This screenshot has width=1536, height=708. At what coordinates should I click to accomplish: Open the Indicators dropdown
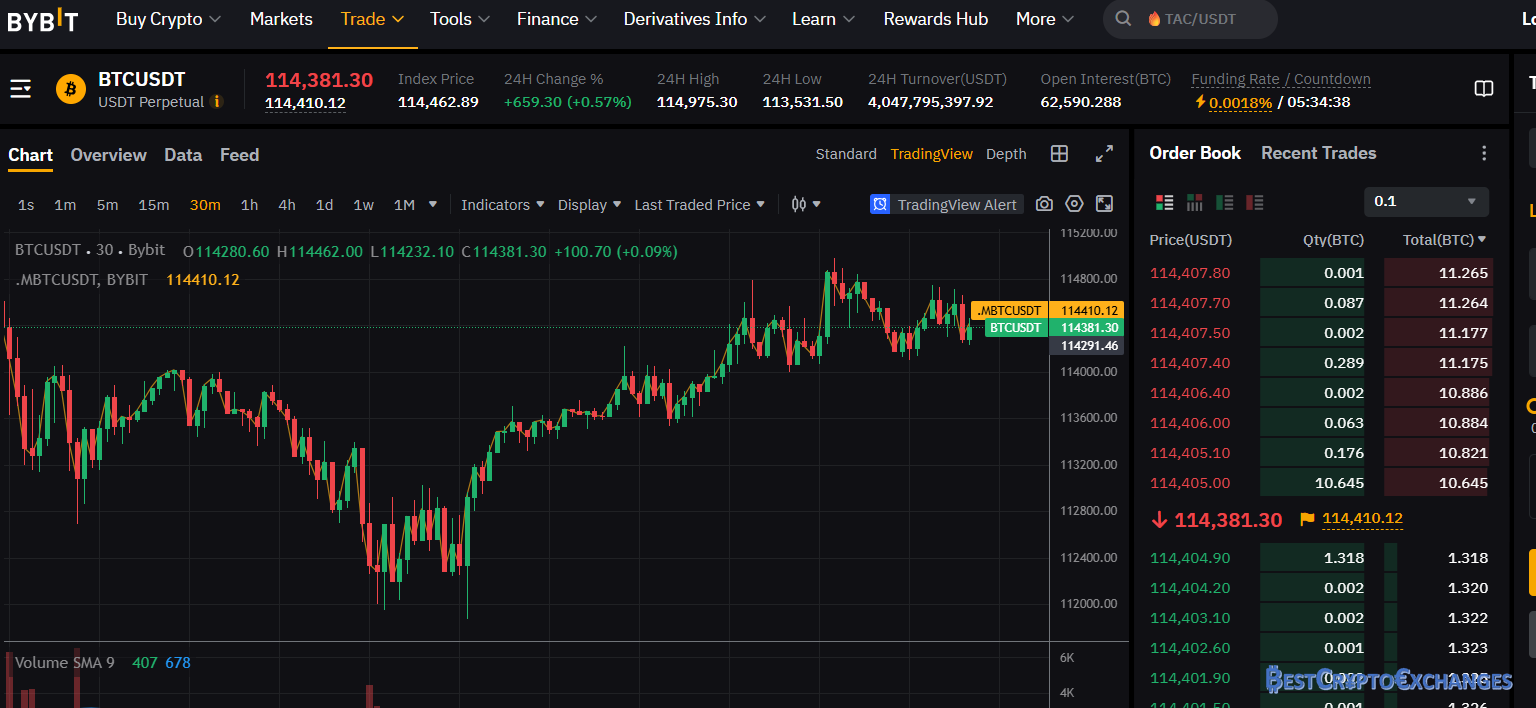pyautogui.click(x=503, y=205)
